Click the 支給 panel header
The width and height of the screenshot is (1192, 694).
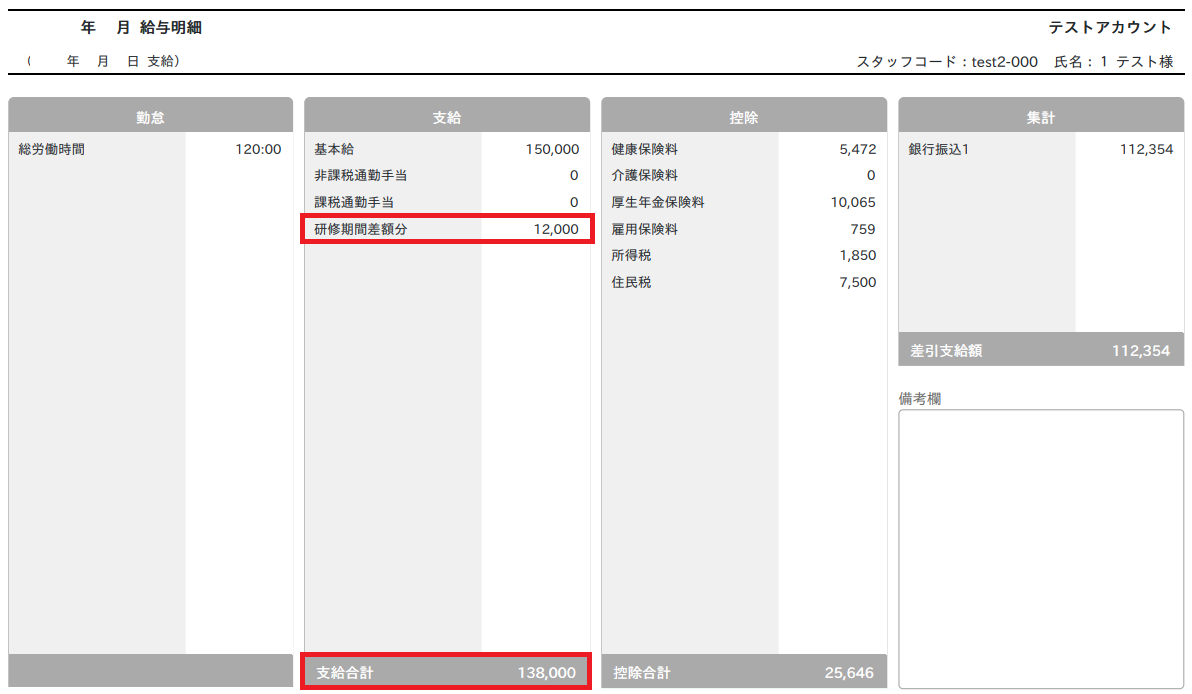pos(446,117)
